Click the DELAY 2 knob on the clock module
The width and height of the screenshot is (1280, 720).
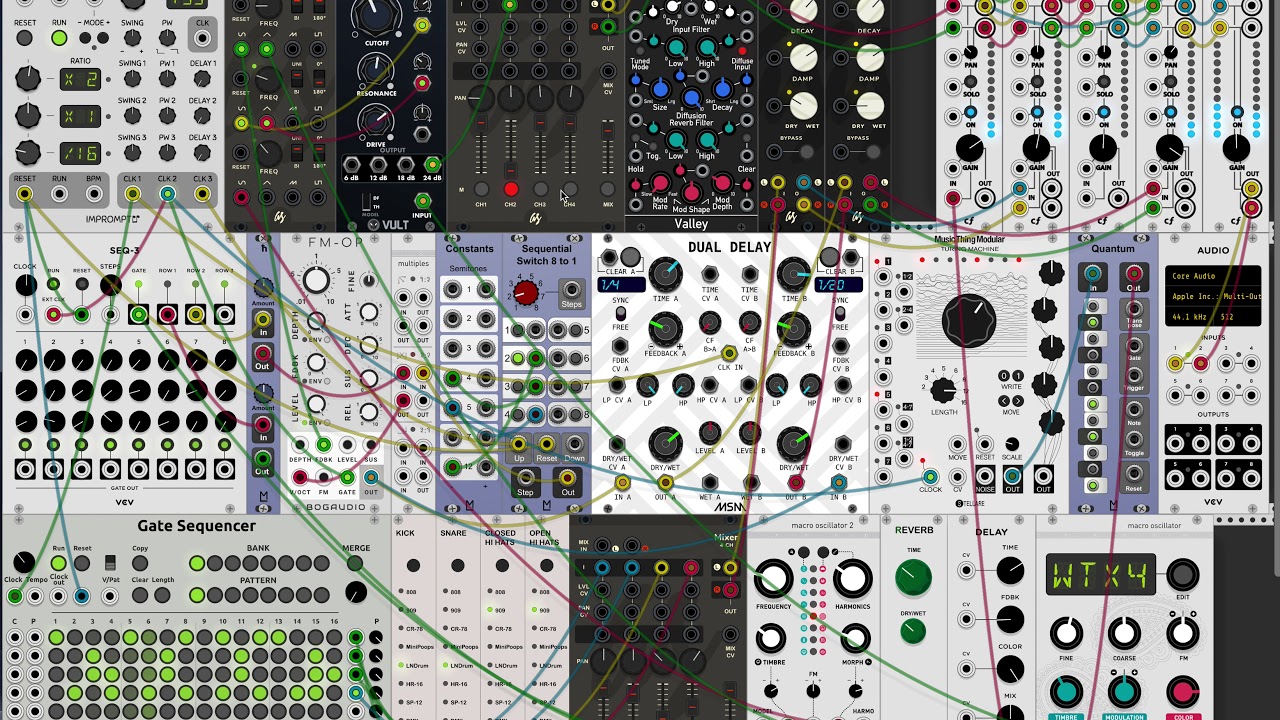click(x=202, y=117)
